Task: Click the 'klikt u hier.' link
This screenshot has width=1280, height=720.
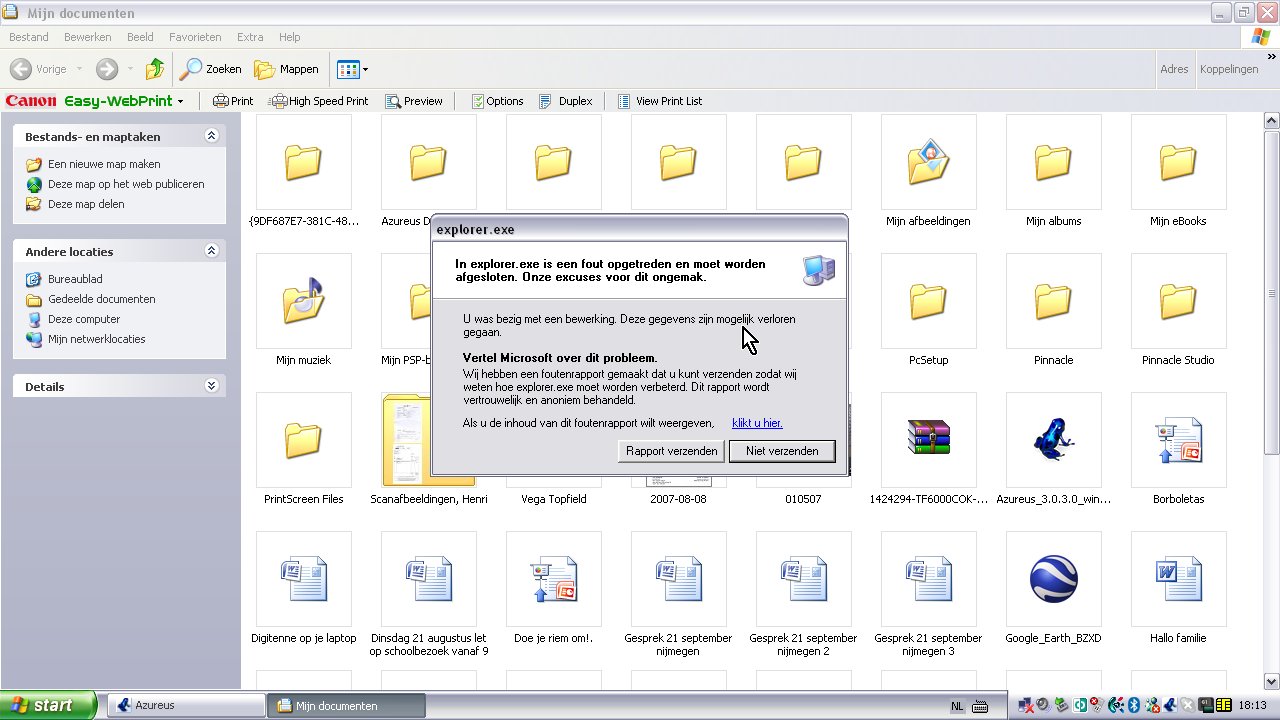Action: tap(757, 423)
